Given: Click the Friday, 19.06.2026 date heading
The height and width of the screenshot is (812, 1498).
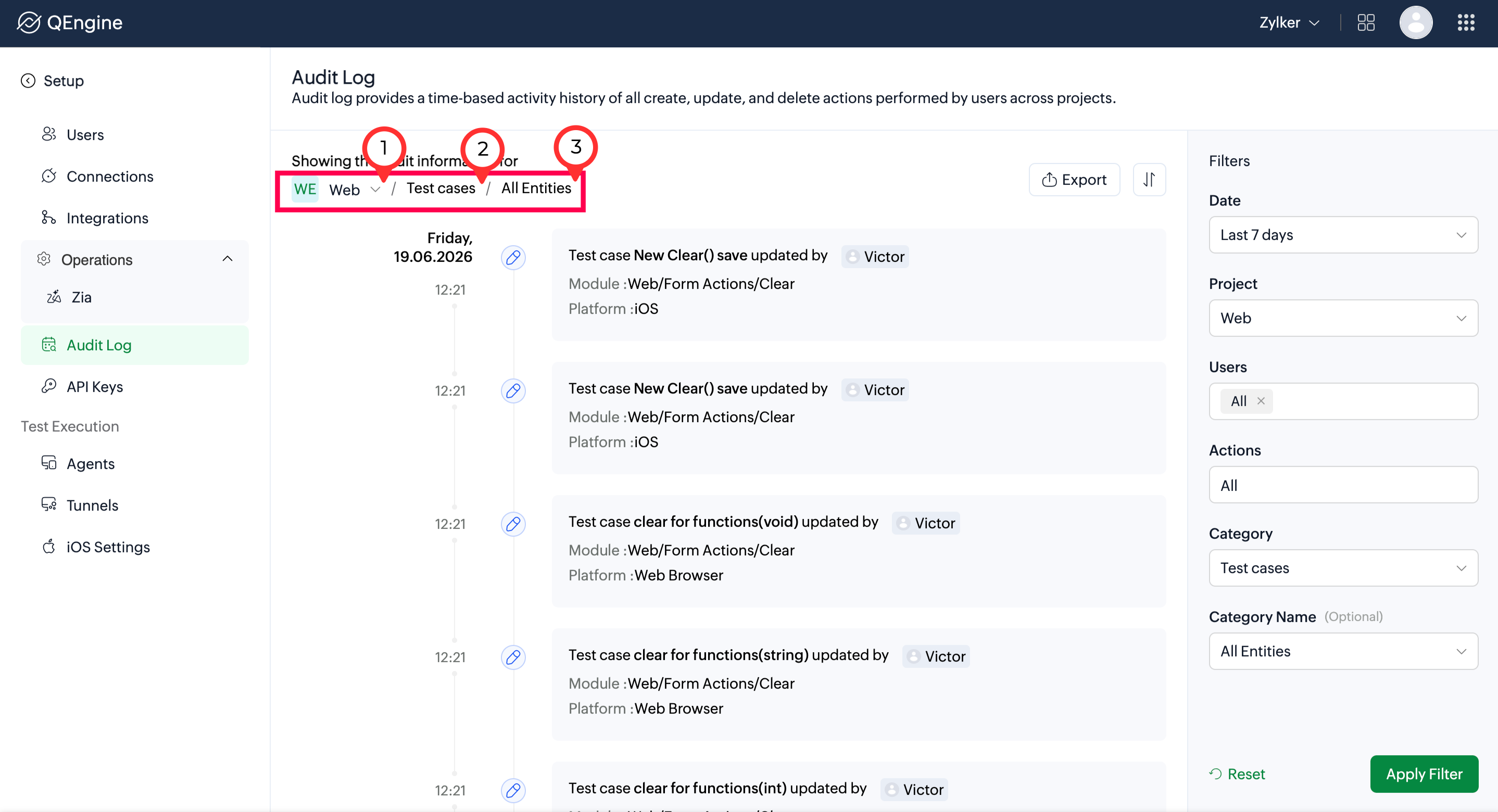Looking at the screenshot, I should 433,247.
